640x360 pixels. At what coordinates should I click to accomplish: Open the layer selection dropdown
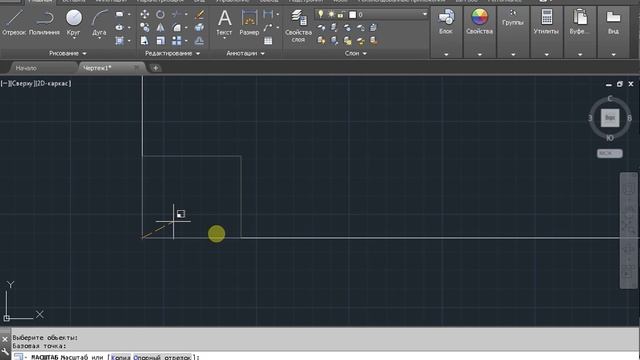[424, 15]
